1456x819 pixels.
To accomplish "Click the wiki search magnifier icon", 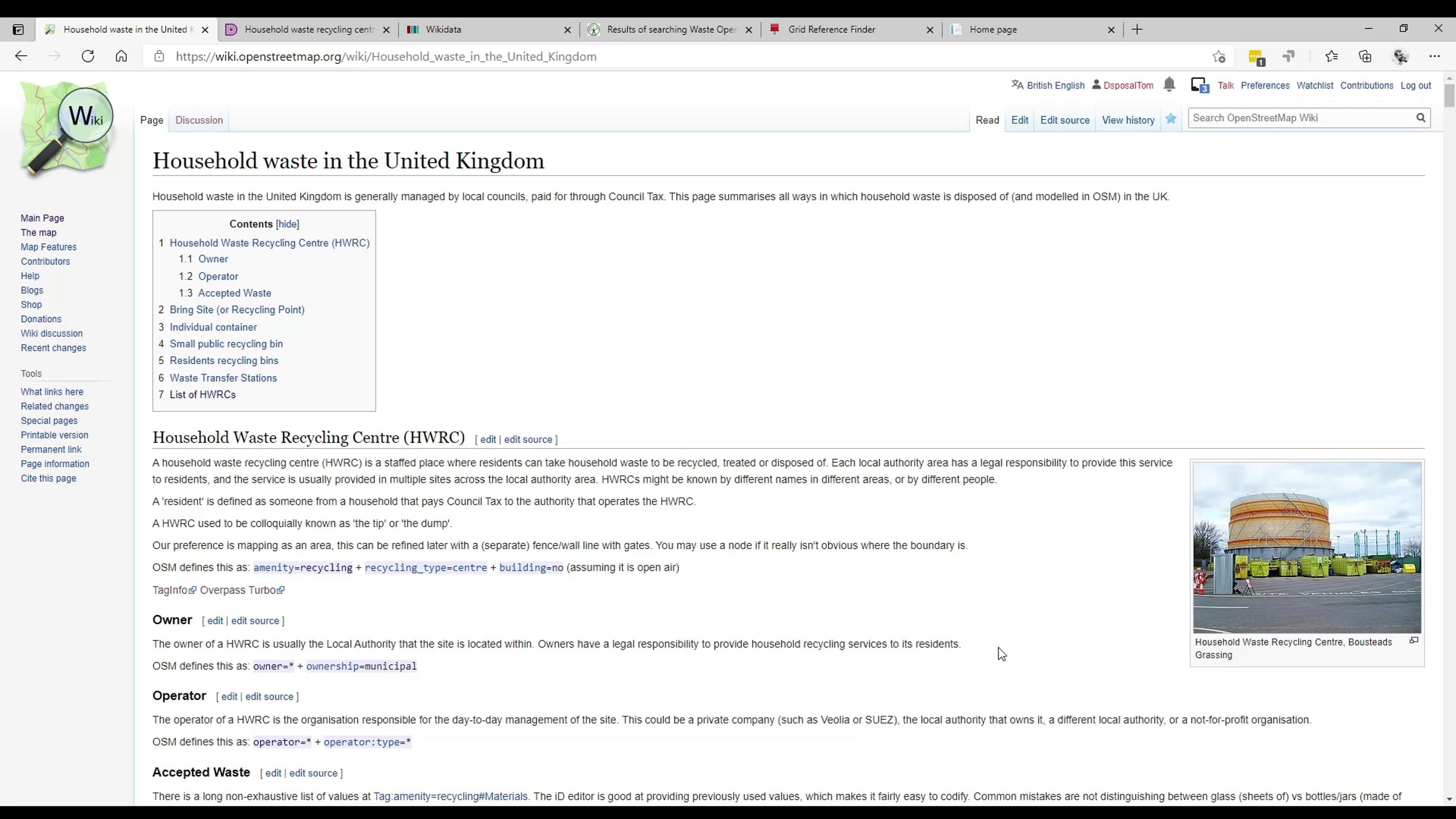I will click(1421, 118).
